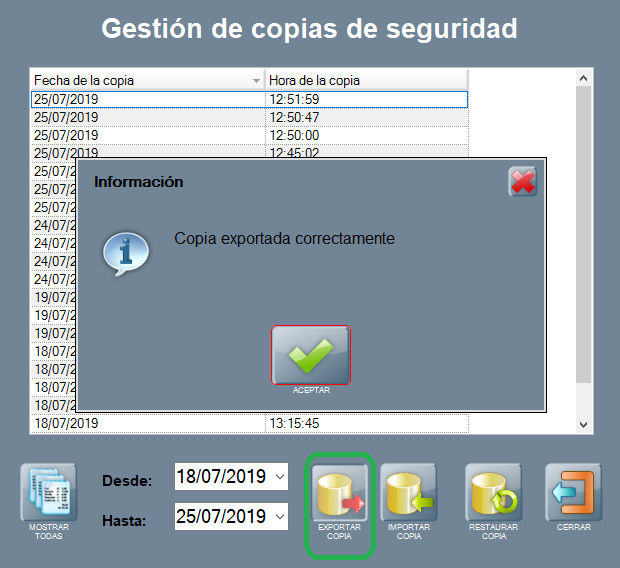
Task: Sort by Hora de la copia column header
Action: pos(365,80)
